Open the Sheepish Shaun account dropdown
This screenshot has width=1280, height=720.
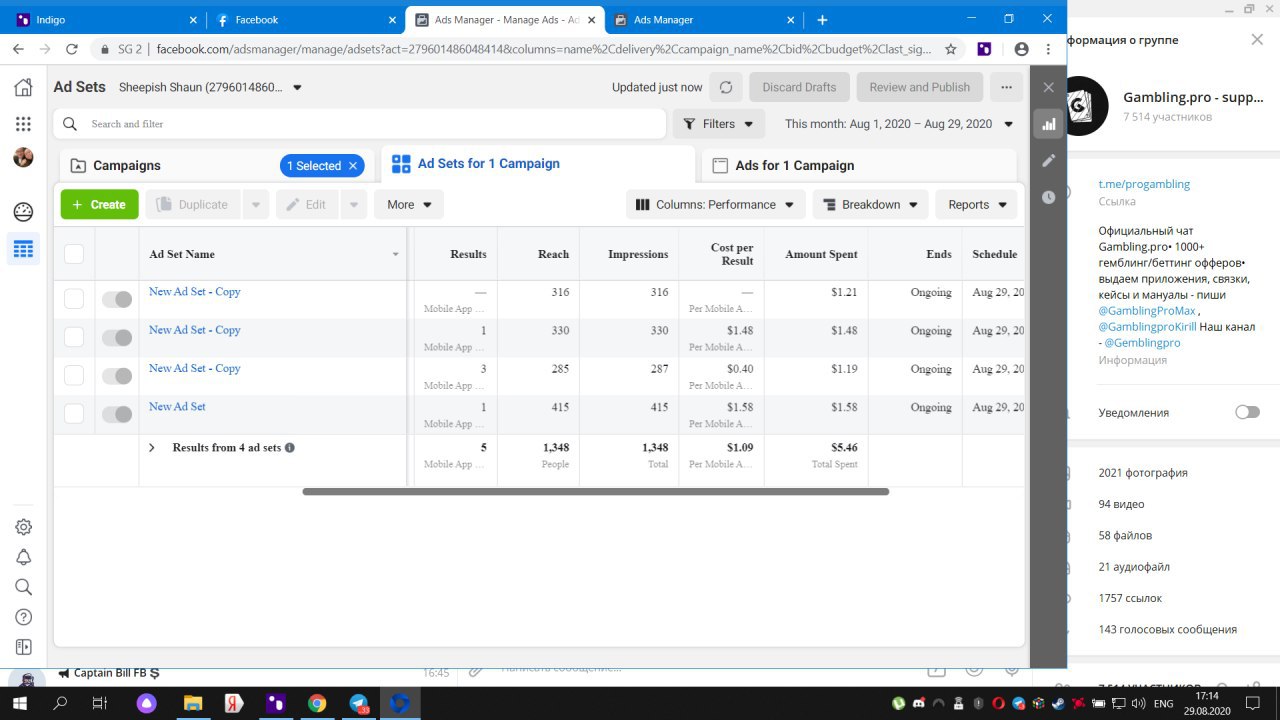pyautogui.click(x=210, y=87)
